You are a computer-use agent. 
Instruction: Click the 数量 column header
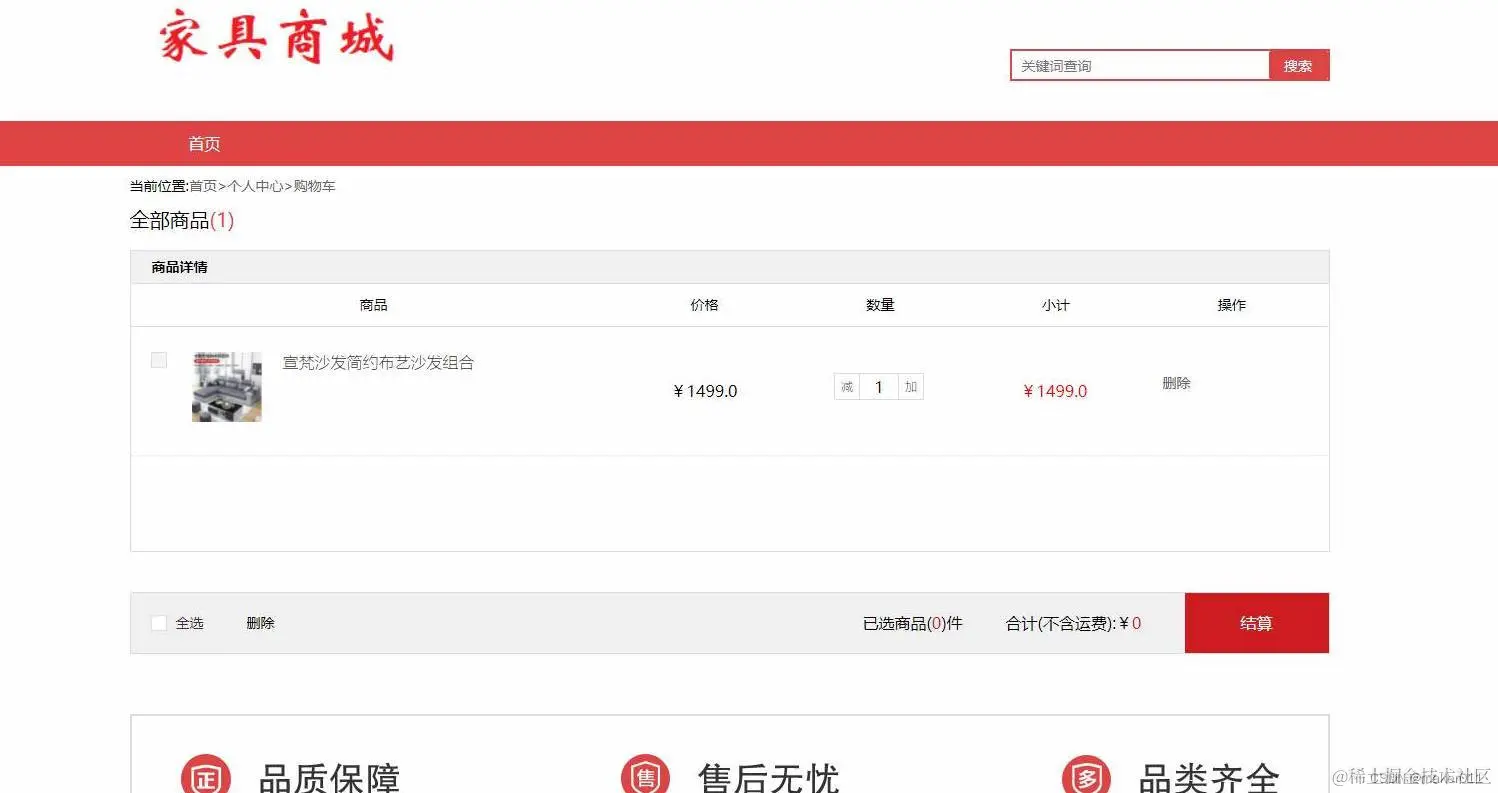point(880,305)
